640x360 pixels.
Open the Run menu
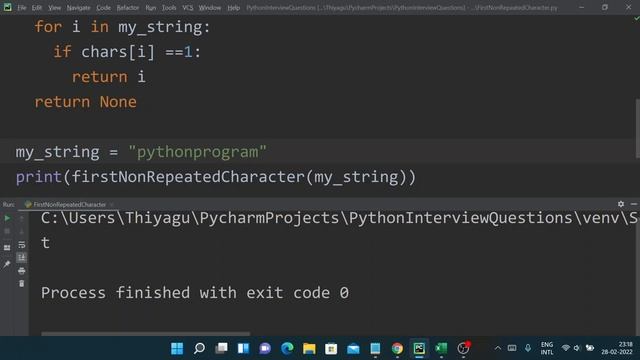[151, 8]
